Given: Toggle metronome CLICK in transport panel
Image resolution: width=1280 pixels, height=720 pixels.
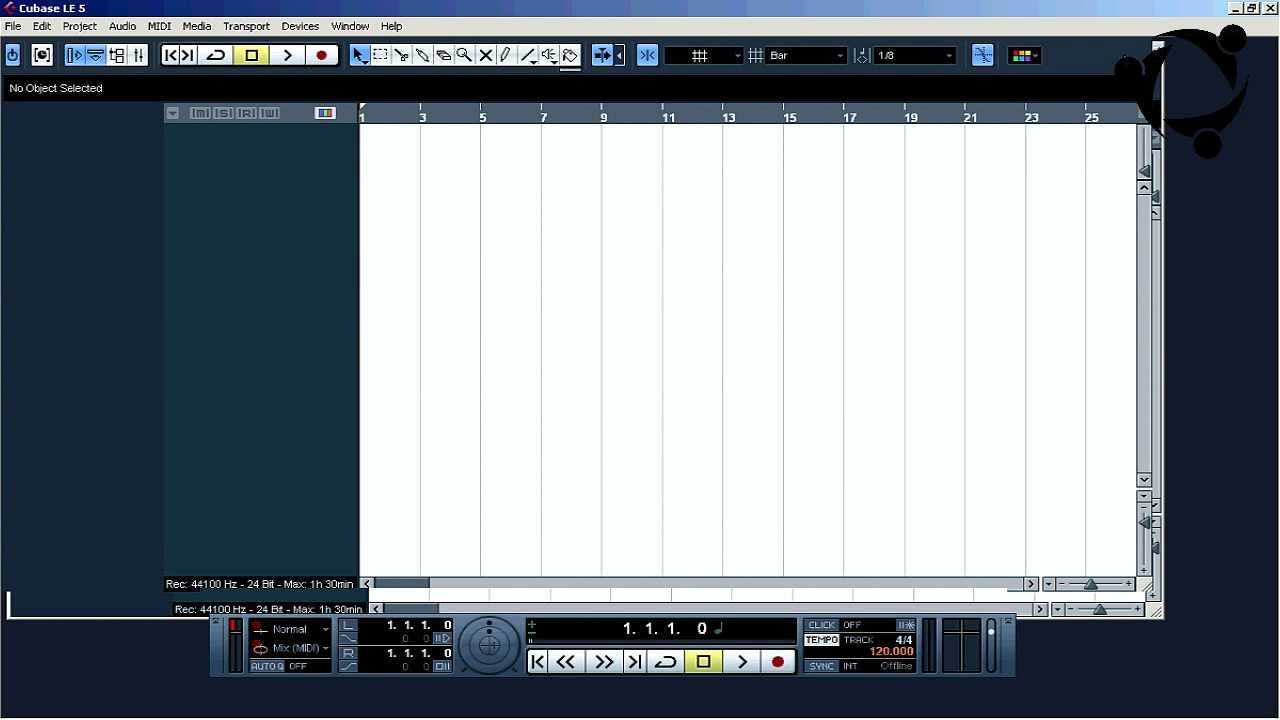Looking at the screenshot, I should tap(821, 625).
